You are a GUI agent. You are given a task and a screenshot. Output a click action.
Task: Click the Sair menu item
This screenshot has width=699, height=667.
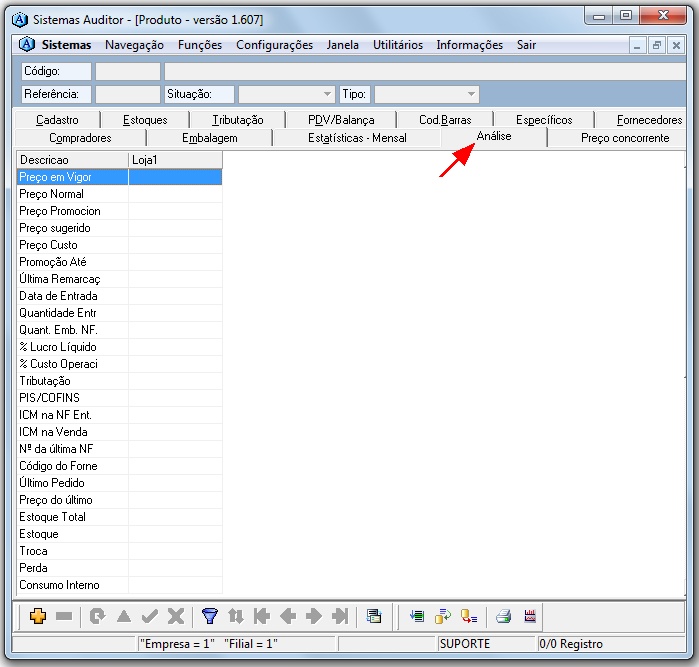click(526, 45)
